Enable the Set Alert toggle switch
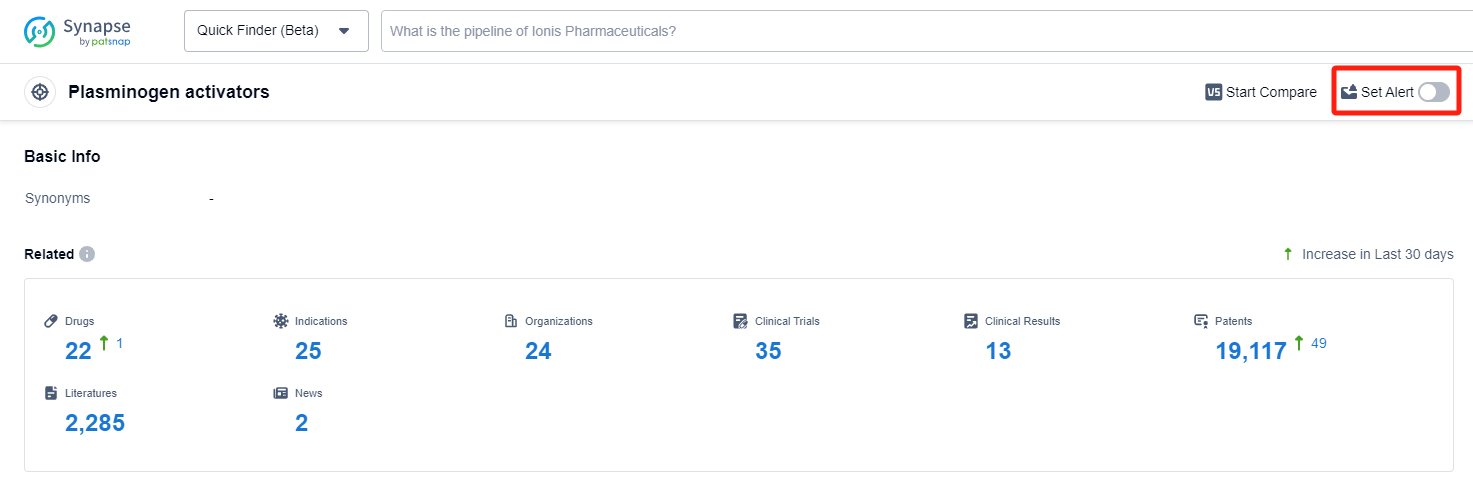The image size is (1473, 483). (x=1433, y=92)
